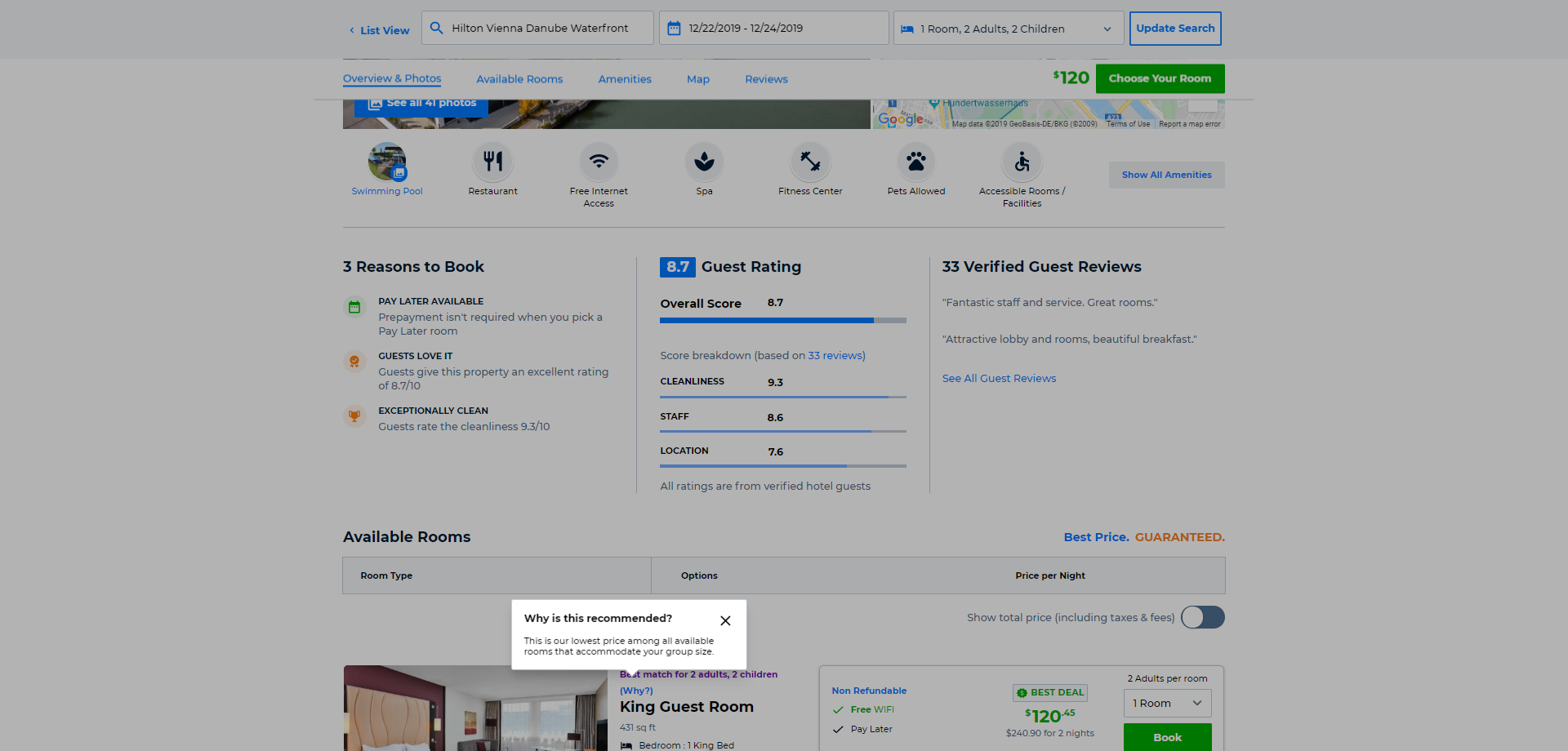Toggle show total price including taxes
1568x751 pixels.
[1202, 617]
